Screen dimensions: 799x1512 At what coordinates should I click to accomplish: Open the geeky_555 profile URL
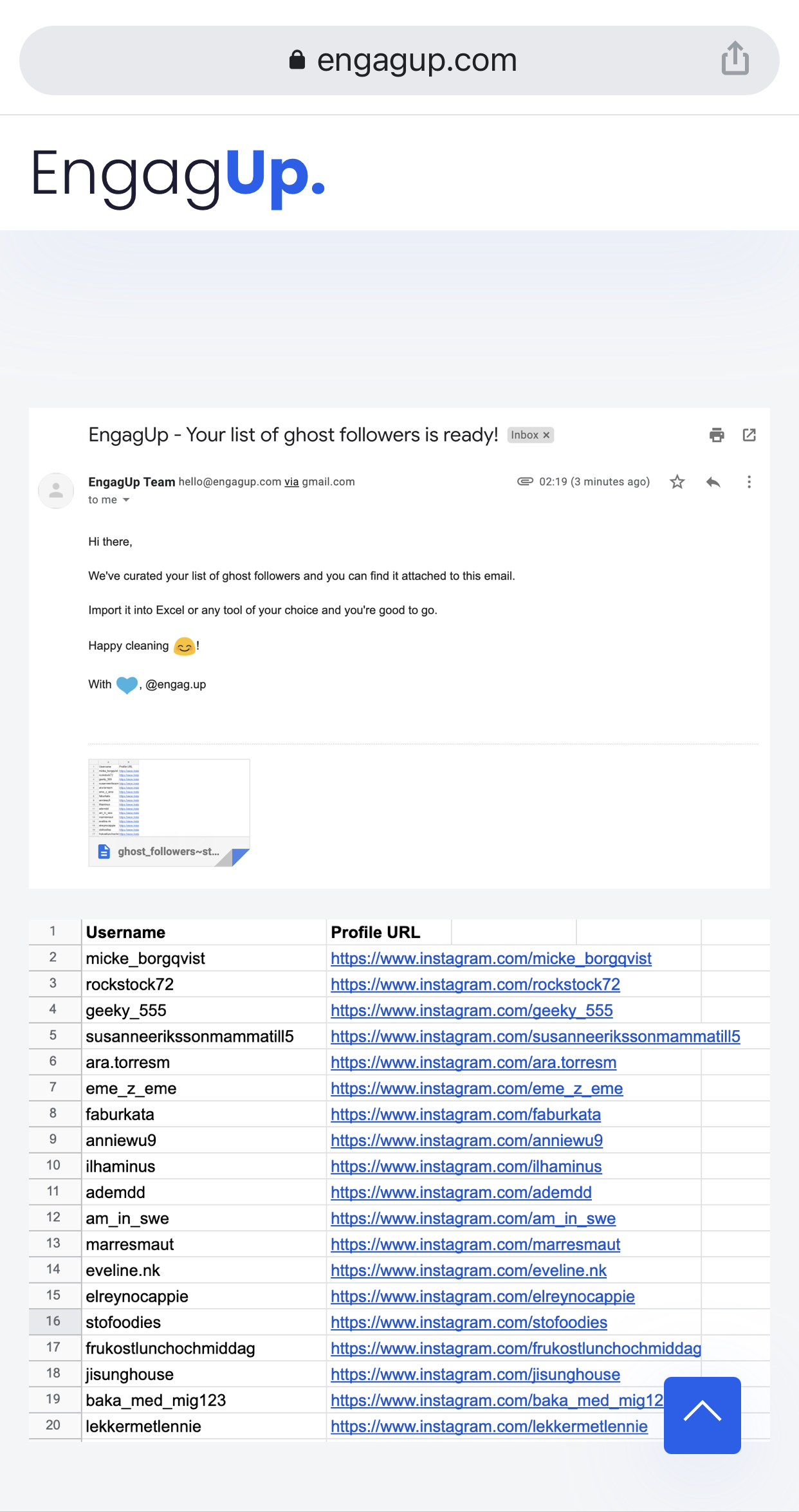pos(471,1011)
